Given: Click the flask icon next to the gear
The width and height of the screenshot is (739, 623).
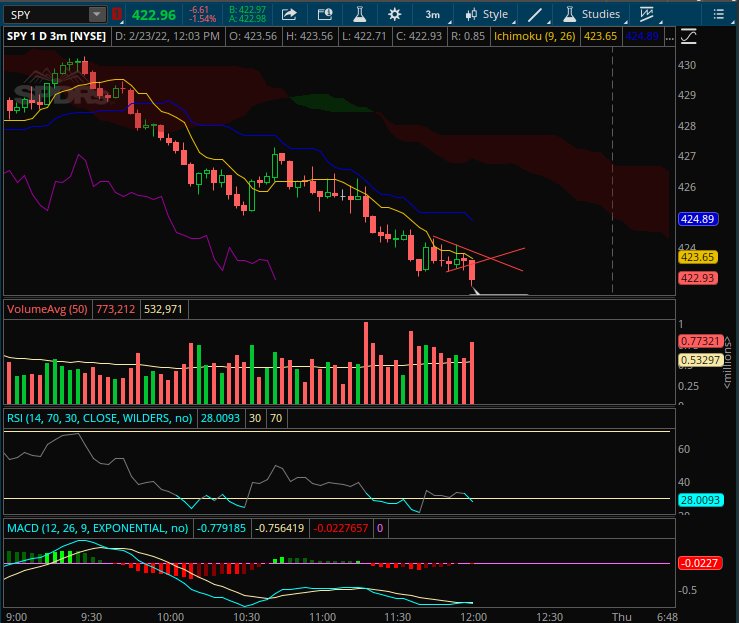Looking at the screenshot, I should (x=360, y=15).
